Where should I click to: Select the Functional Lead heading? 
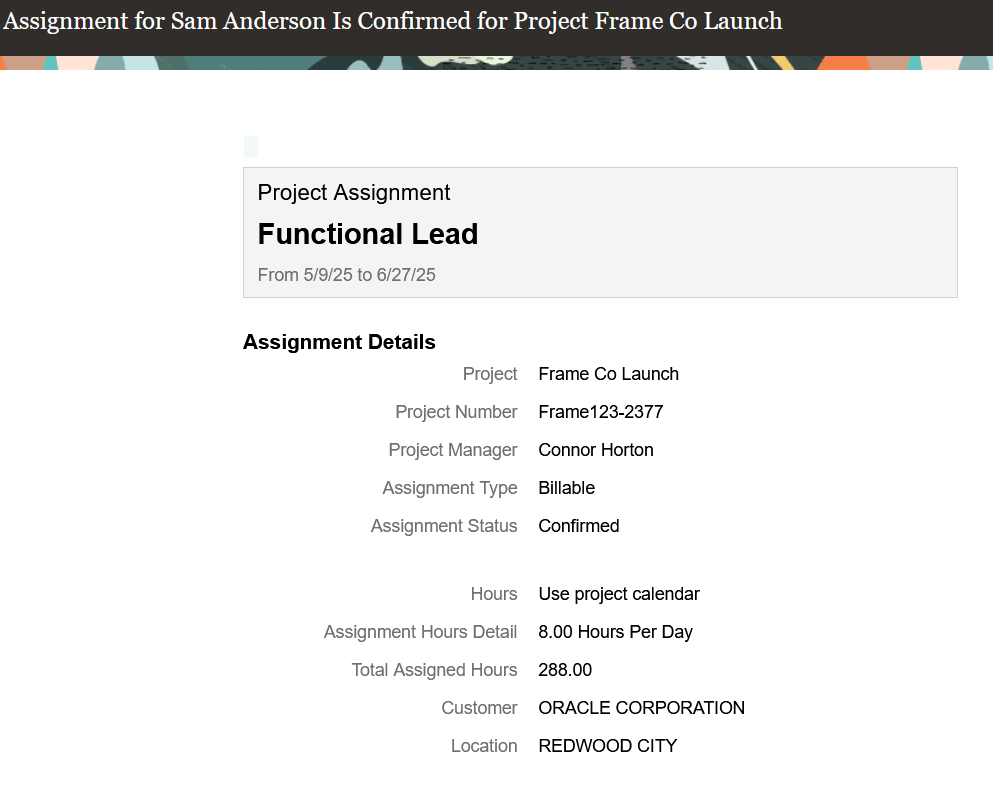tap(367, 234)
